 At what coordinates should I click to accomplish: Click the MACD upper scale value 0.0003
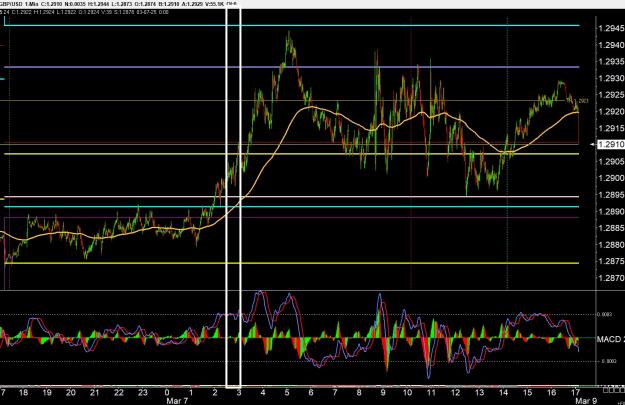[x=605, y=315]
